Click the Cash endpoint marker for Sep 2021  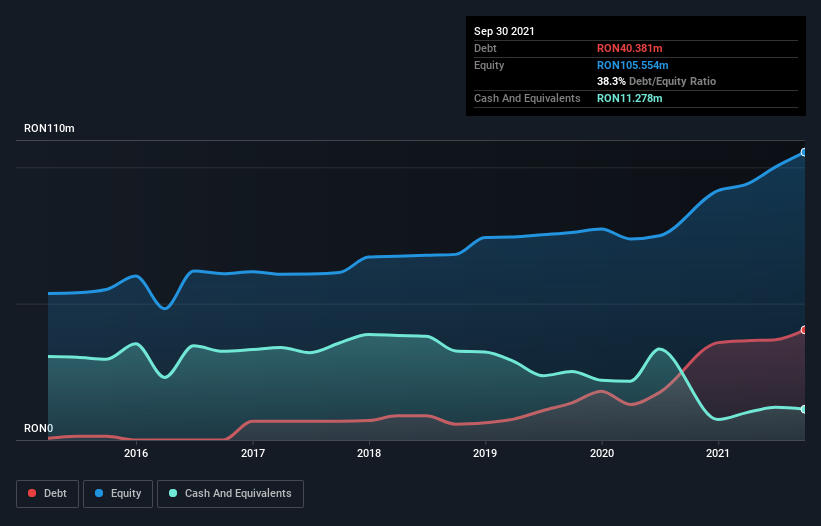[x=804, y=409]
